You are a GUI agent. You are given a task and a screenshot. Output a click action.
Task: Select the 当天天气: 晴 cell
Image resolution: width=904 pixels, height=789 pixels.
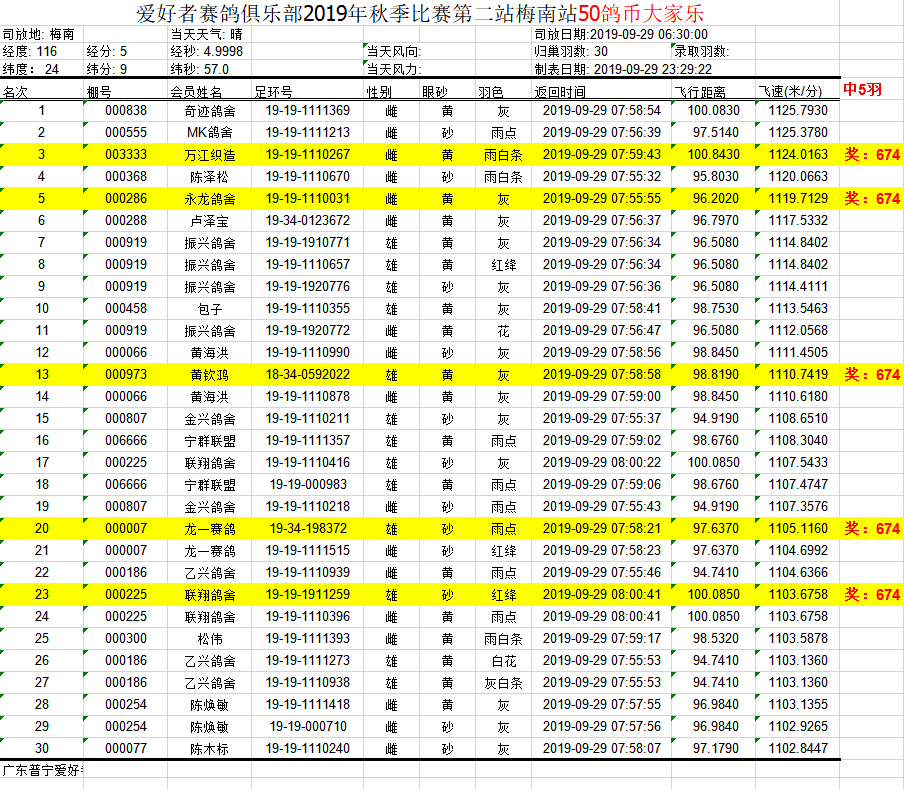(x=210, y=34)
